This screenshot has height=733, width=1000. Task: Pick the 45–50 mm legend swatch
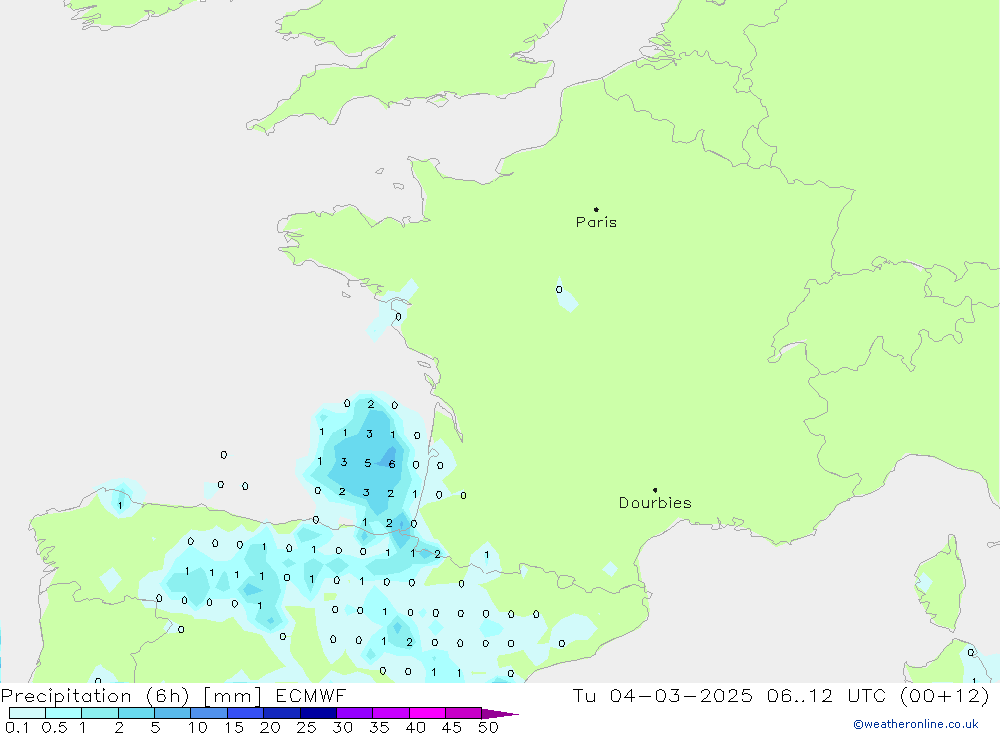464,713
